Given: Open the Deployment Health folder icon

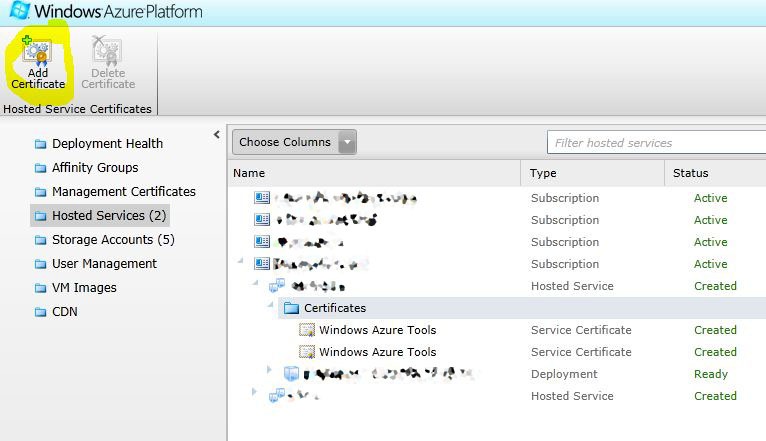Looking at the screenshot, I should tap(41, 144).
